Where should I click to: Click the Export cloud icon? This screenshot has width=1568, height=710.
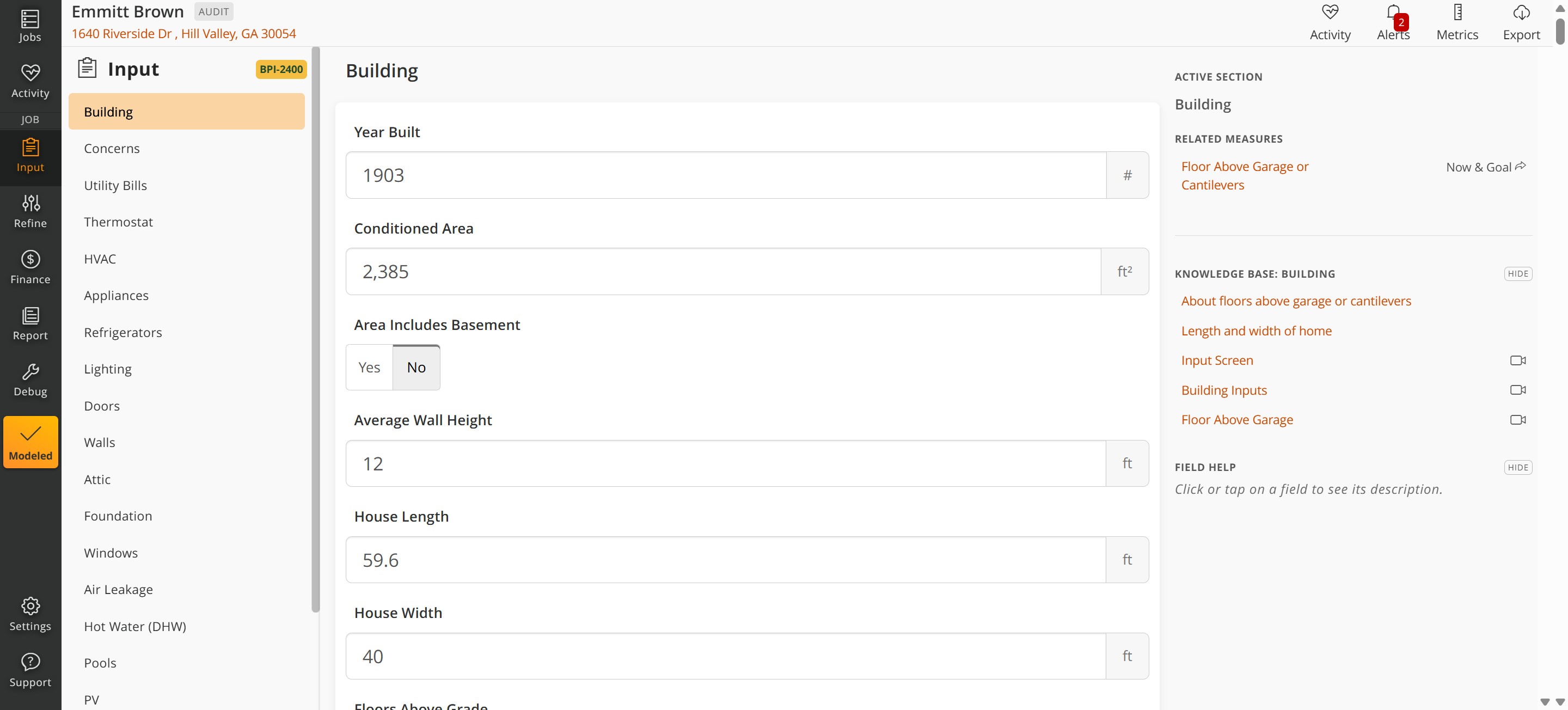click(x=1521, y=12)
